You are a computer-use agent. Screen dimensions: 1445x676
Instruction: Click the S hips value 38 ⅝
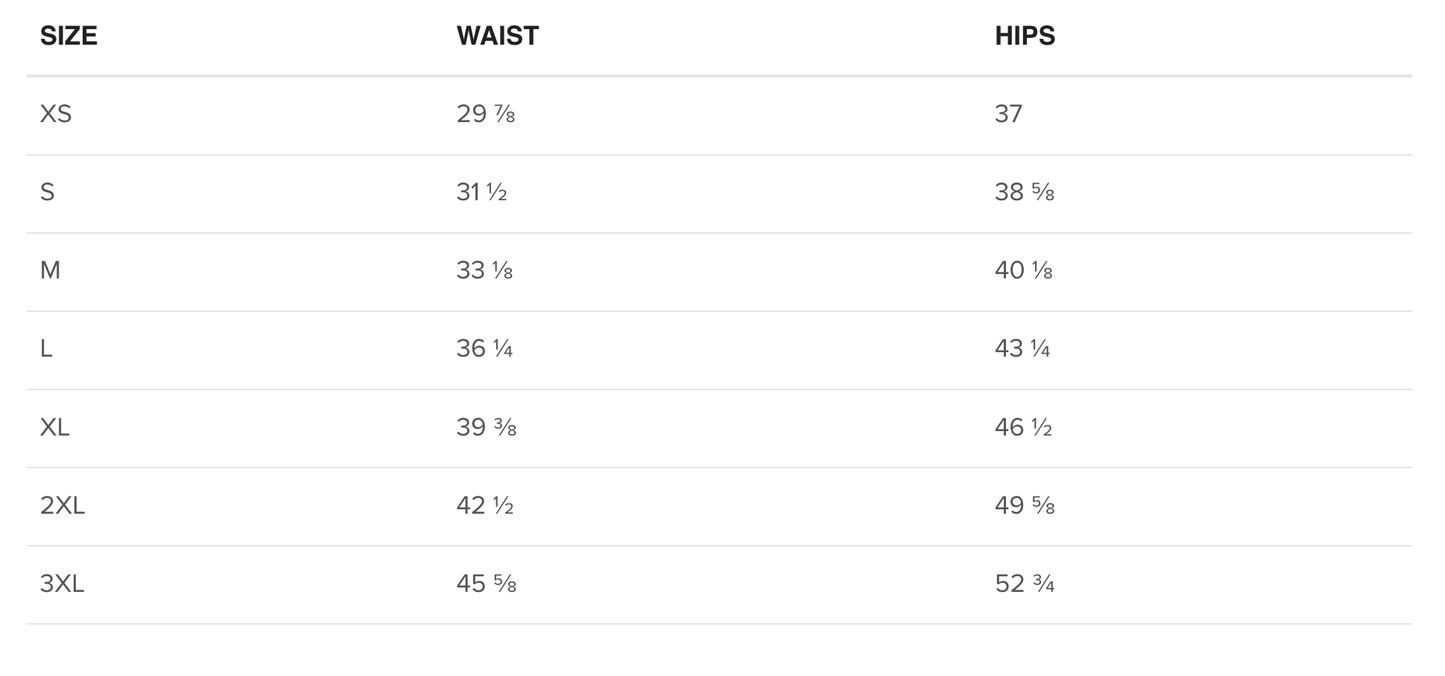click(x=1024, y=192)
